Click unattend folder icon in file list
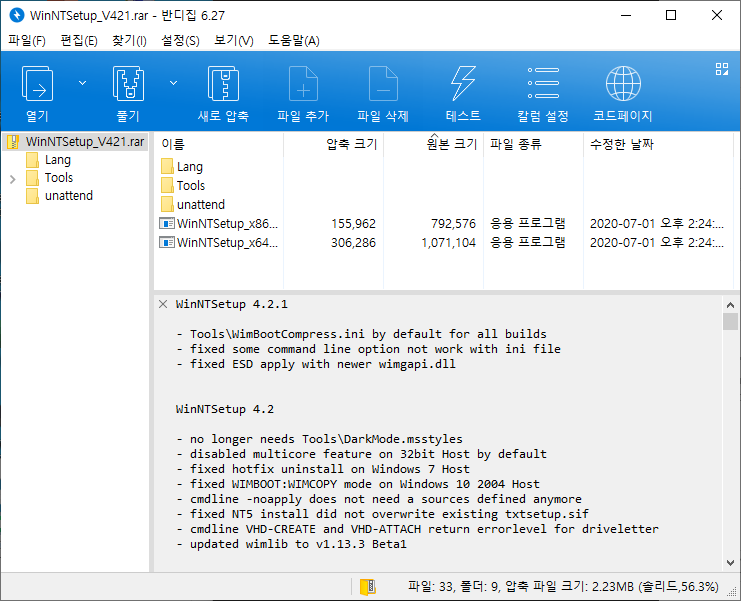This screenshot has width=741, height=601. coord(167,204)
